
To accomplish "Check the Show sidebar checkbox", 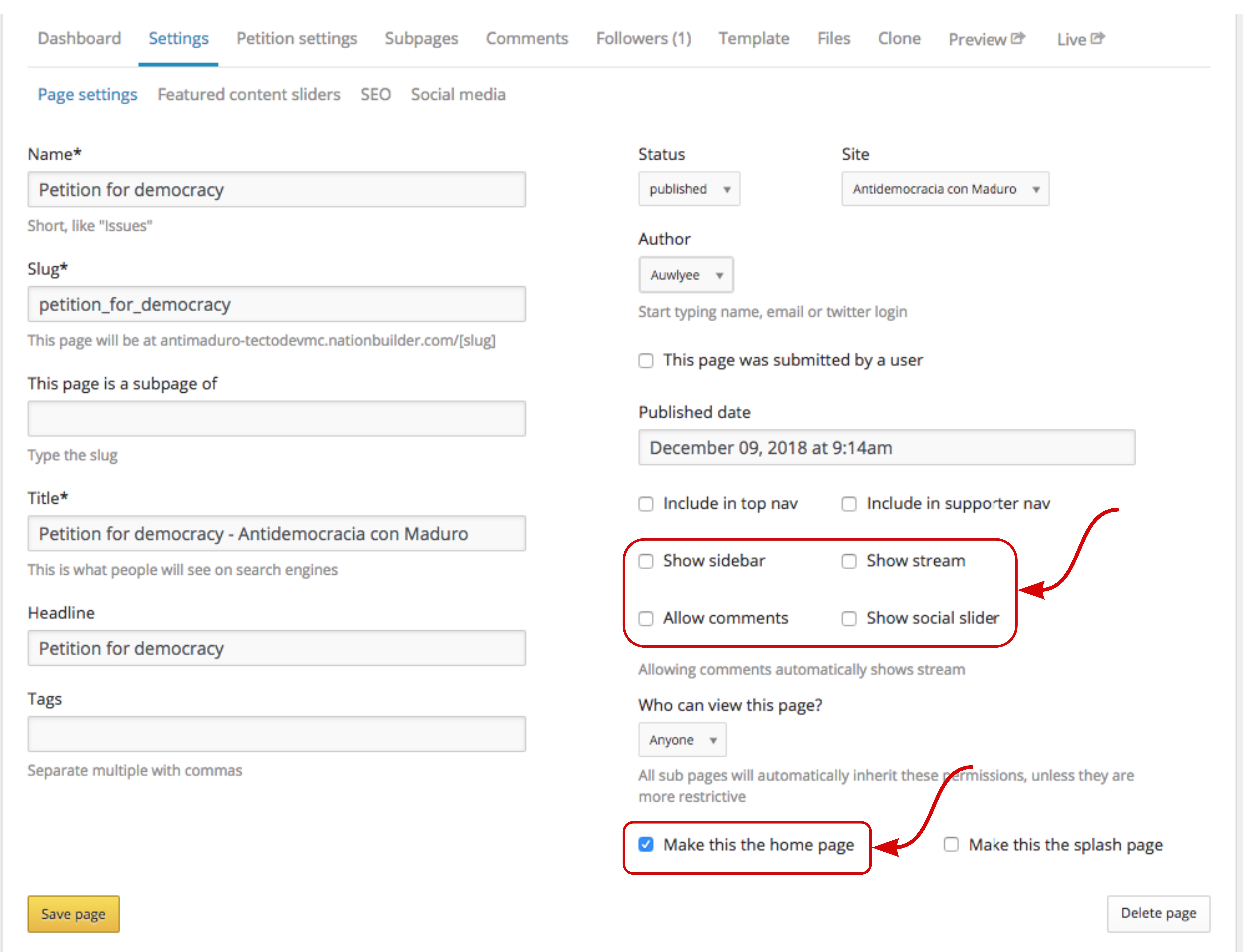I will (646, 561).
